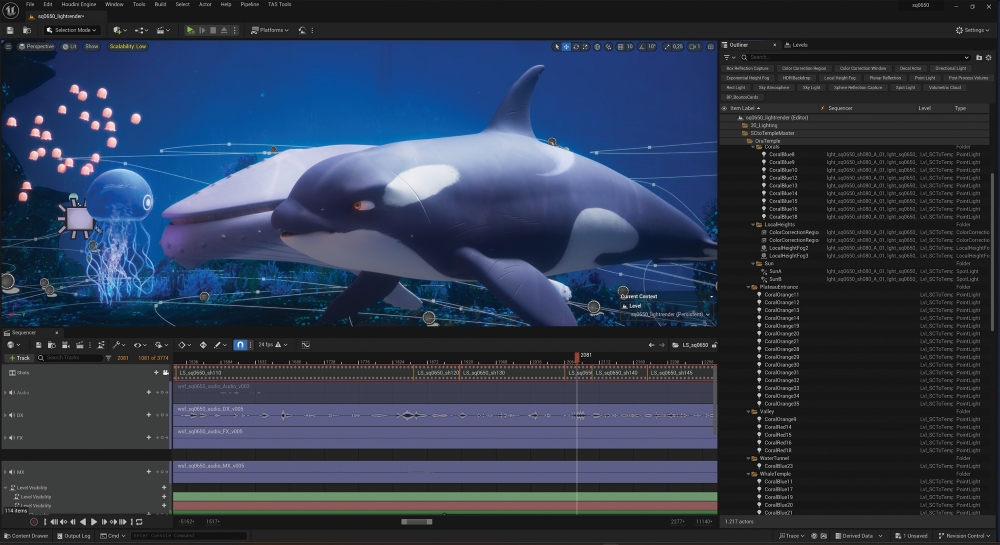Click the Sequencer playhead marker at 2081
This screenshot has height=545, width=1000.
[577, 356]
